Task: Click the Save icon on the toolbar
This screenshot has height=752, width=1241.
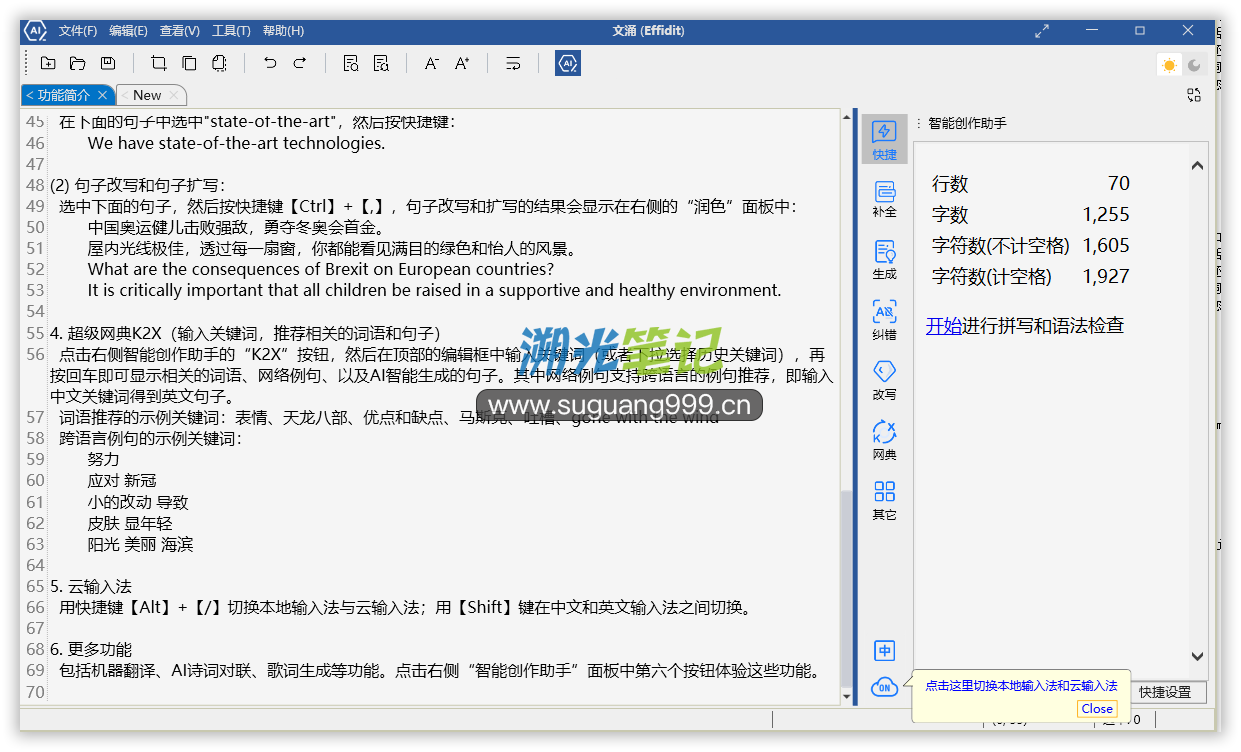Action: (x=108, y=63)
